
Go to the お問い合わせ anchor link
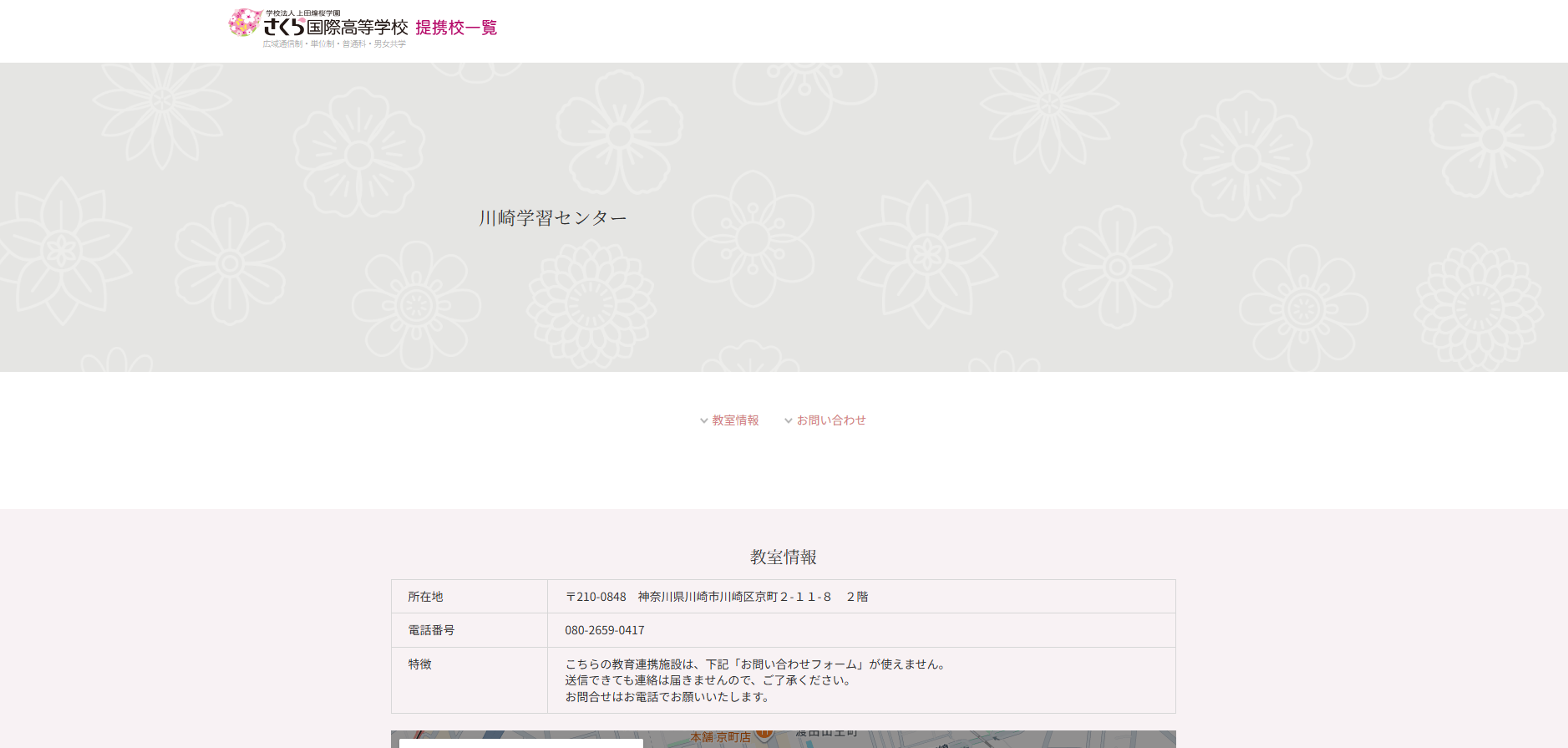point(830,420)
